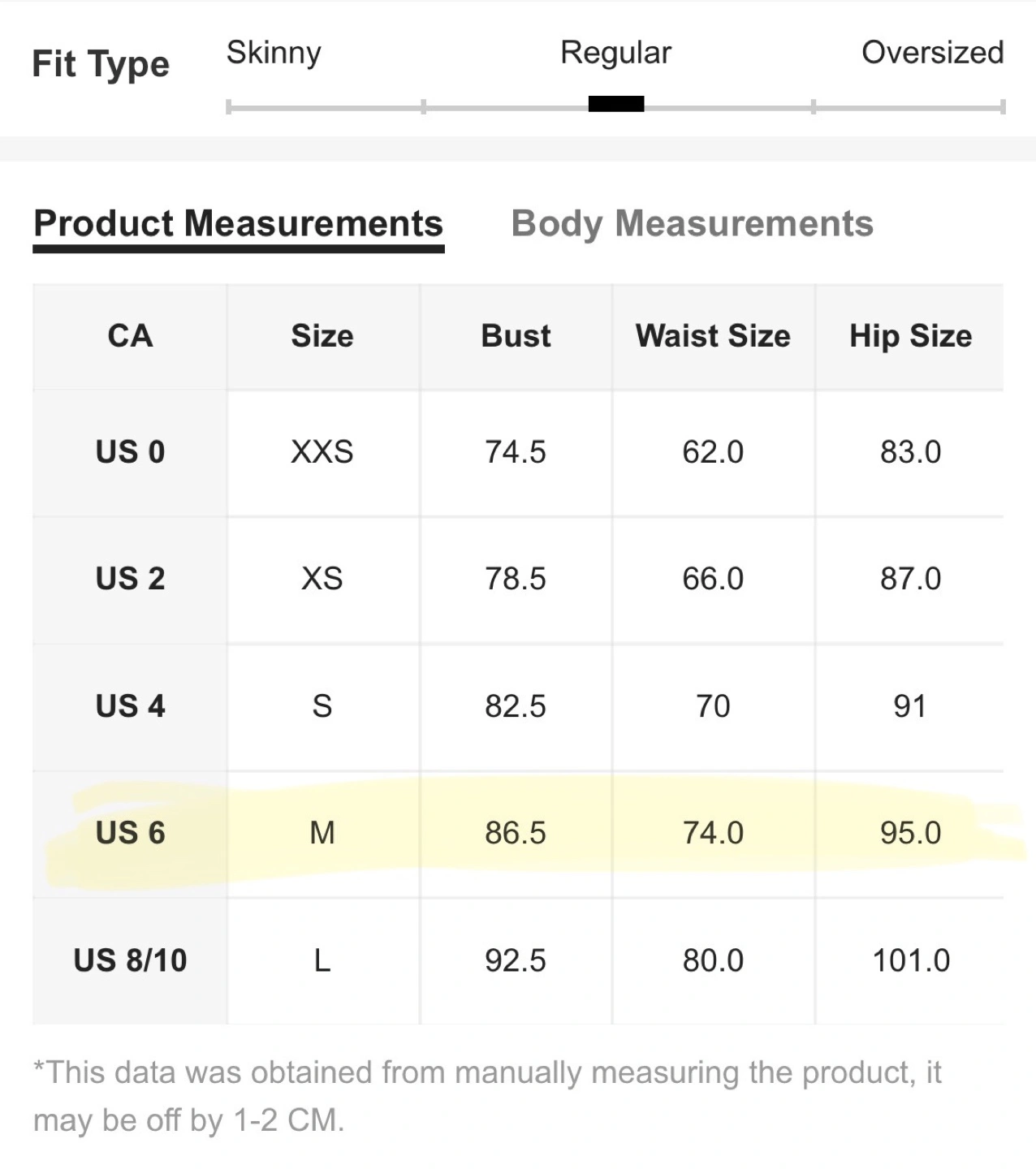Screen dimensions: 1036x1169
Task: Select the US 6 row header
Action: pyautogui.click(x=130, y=833)
